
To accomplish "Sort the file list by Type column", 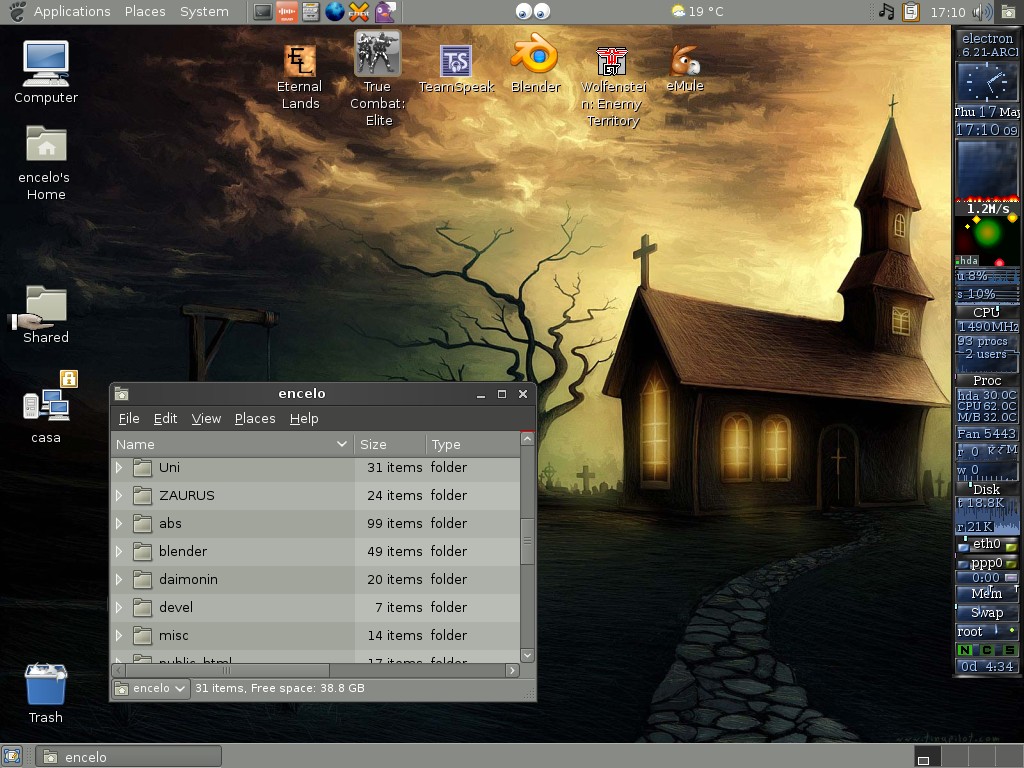I will 472,444.
